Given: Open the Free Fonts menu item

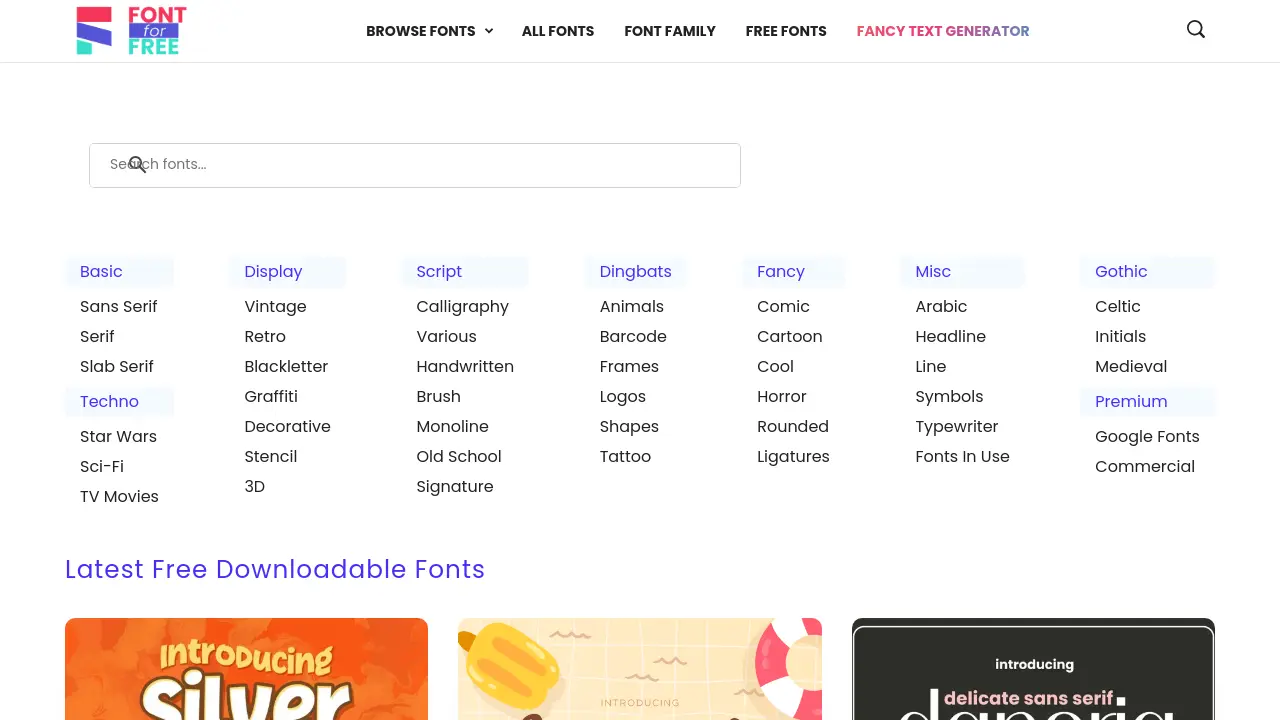Looking at the screenshot, I should pos(786,31).
